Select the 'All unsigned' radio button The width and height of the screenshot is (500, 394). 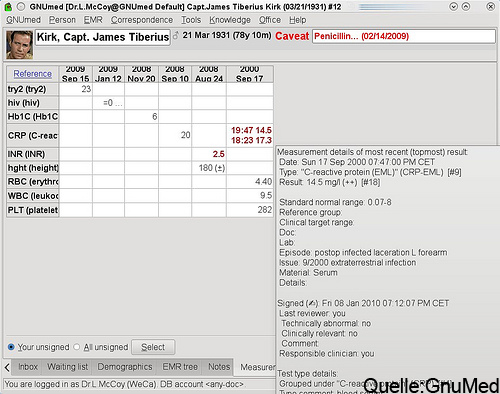pos(77,347)
